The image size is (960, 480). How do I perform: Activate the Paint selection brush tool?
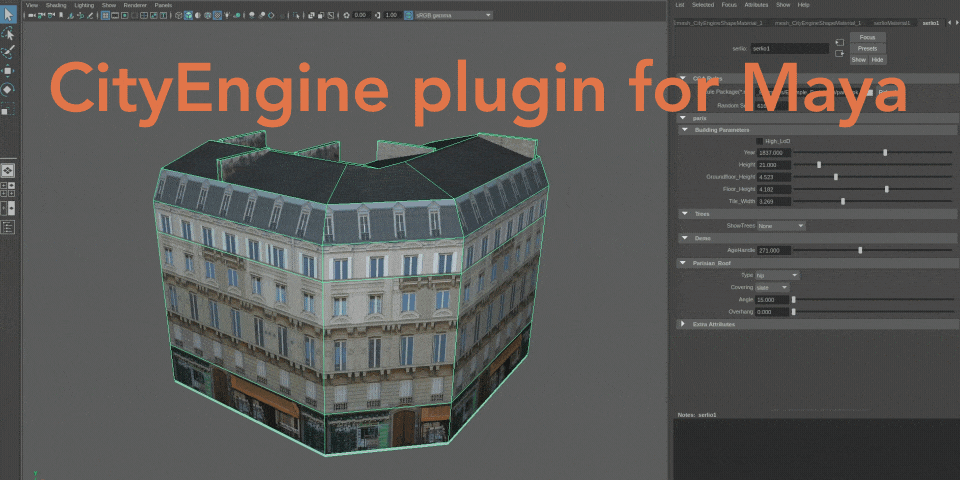9,52
